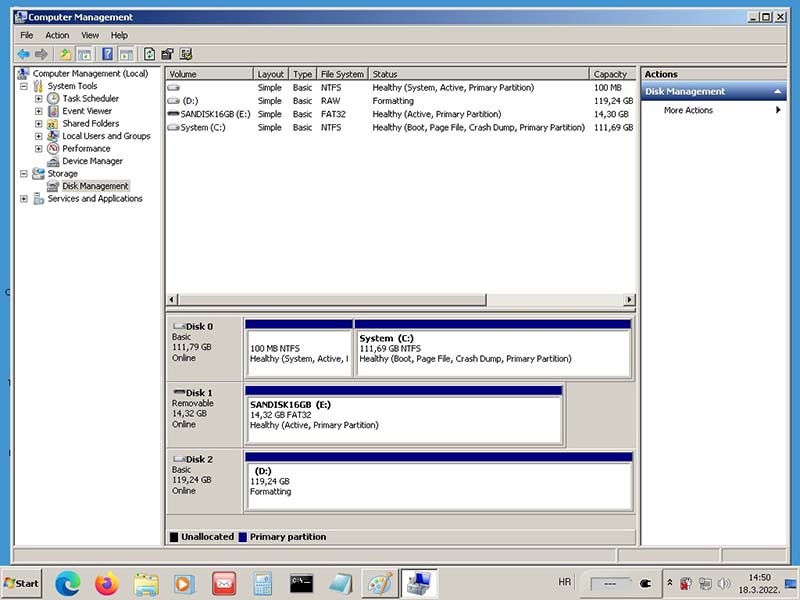Open Device Manager in the tree

pyautogui.click(x=92, y=161)
